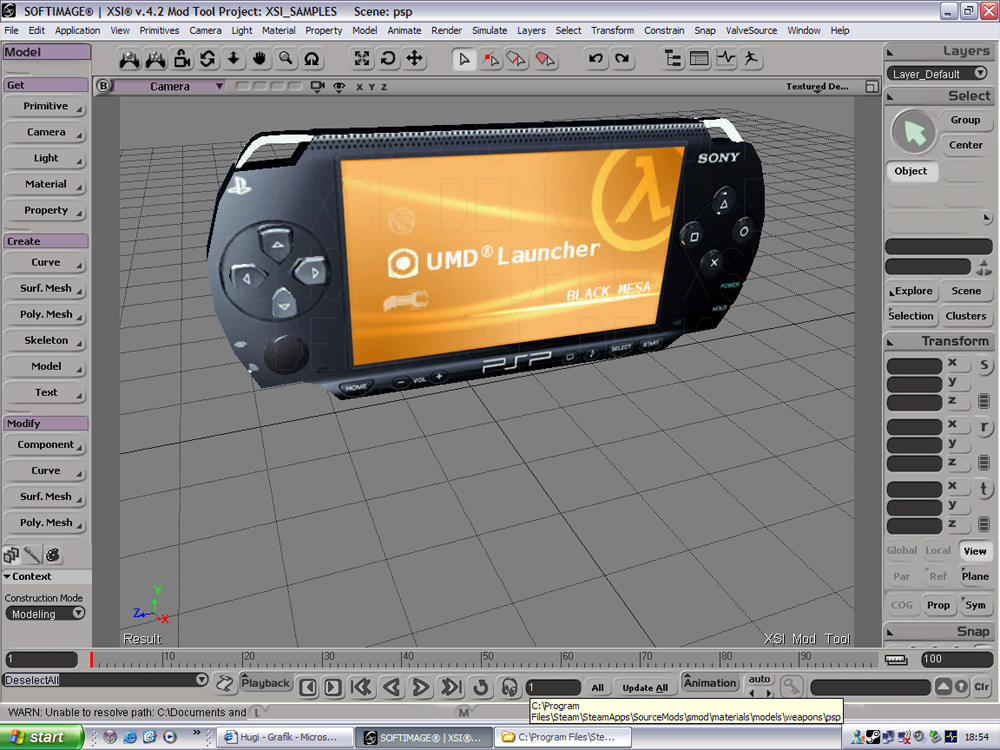Open the ValveSource menu

[x=751, y=30]
